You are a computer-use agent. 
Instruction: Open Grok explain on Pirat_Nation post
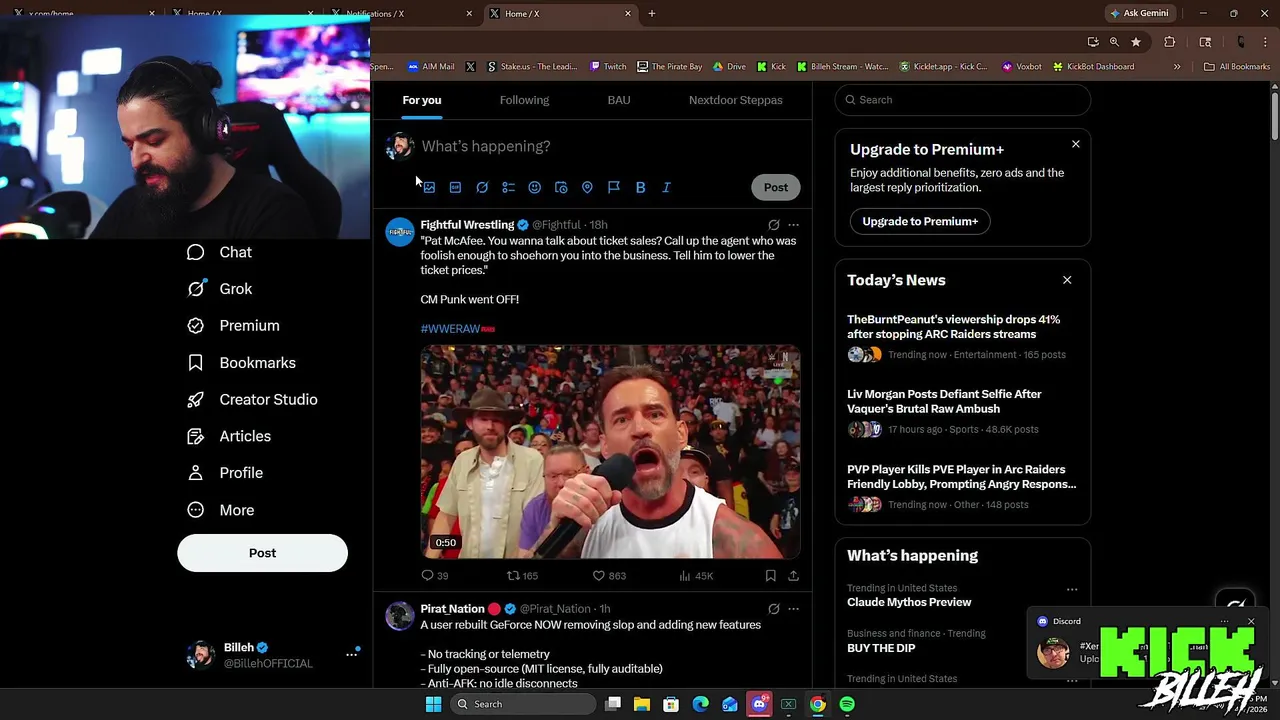click(x=773, y=609)
